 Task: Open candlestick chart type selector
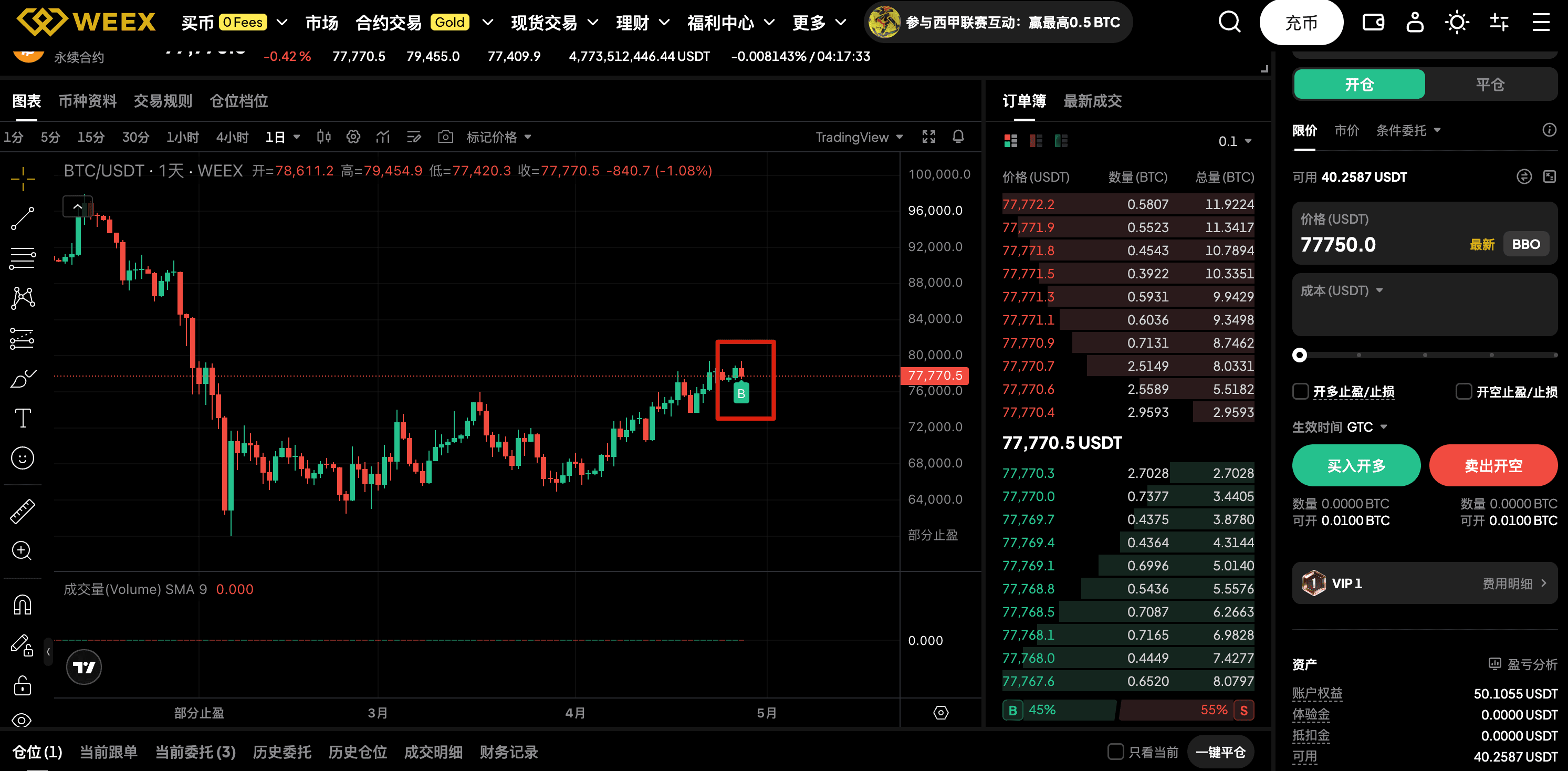(x=324, y=137)
